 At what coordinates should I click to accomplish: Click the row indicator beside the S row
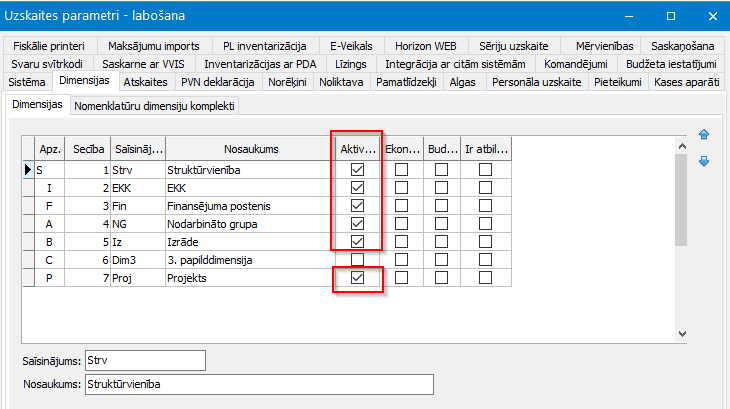[x=27, y=170]
